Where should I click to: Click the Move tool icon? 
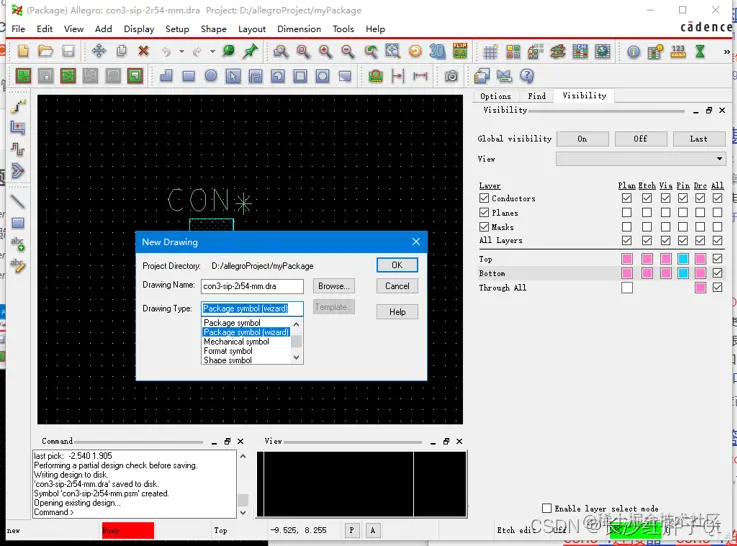pyautogui.click(x=99, y=51)
